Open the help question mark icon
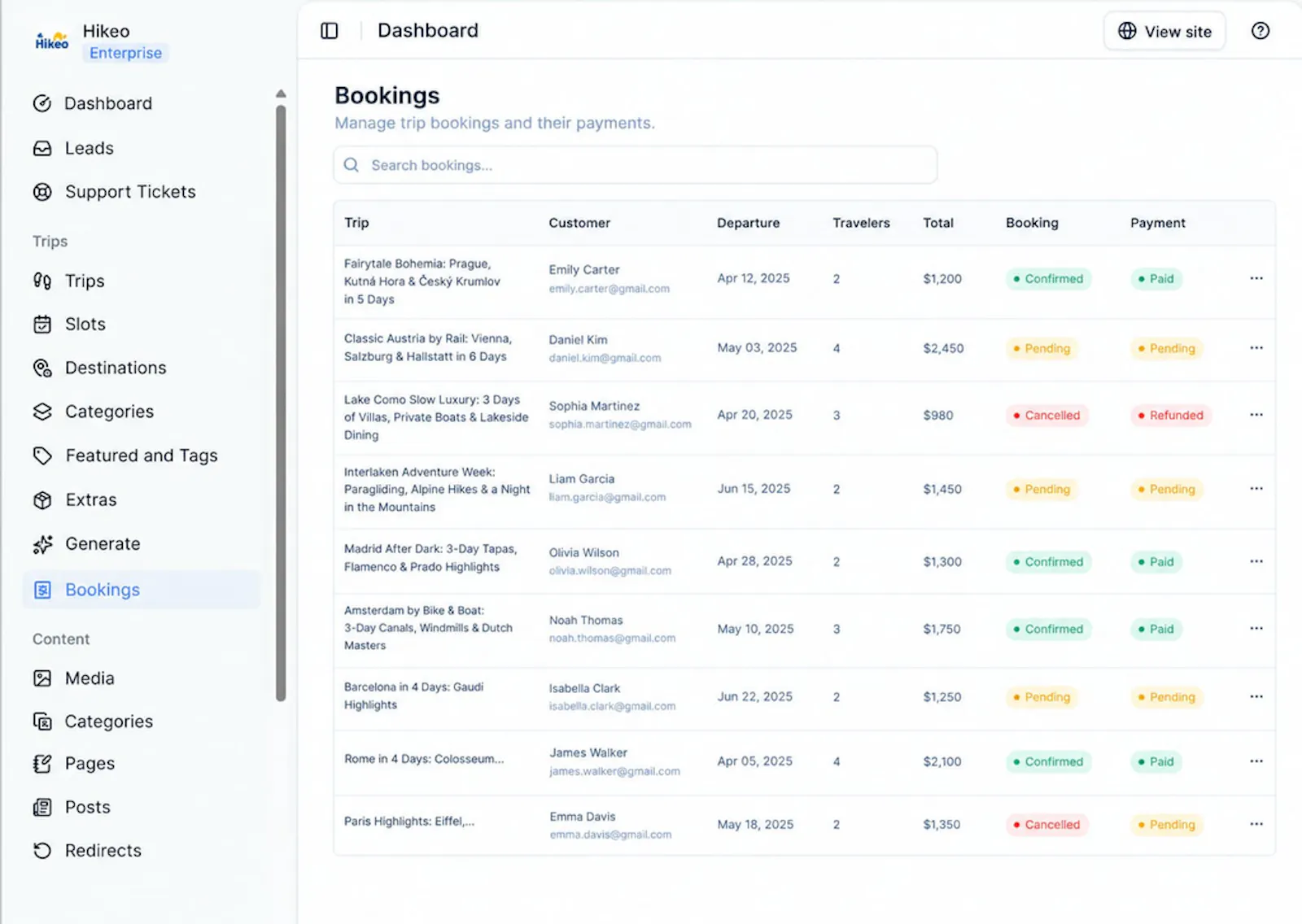 tap(1260, 31)
